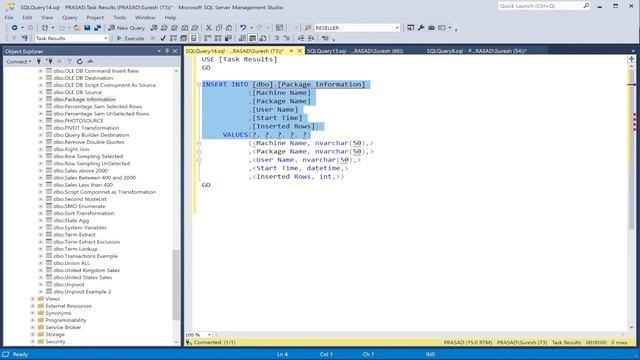The height and width of the screenshot is (360, 640).
Task: Open the File menu
Action: pos(9,18)
